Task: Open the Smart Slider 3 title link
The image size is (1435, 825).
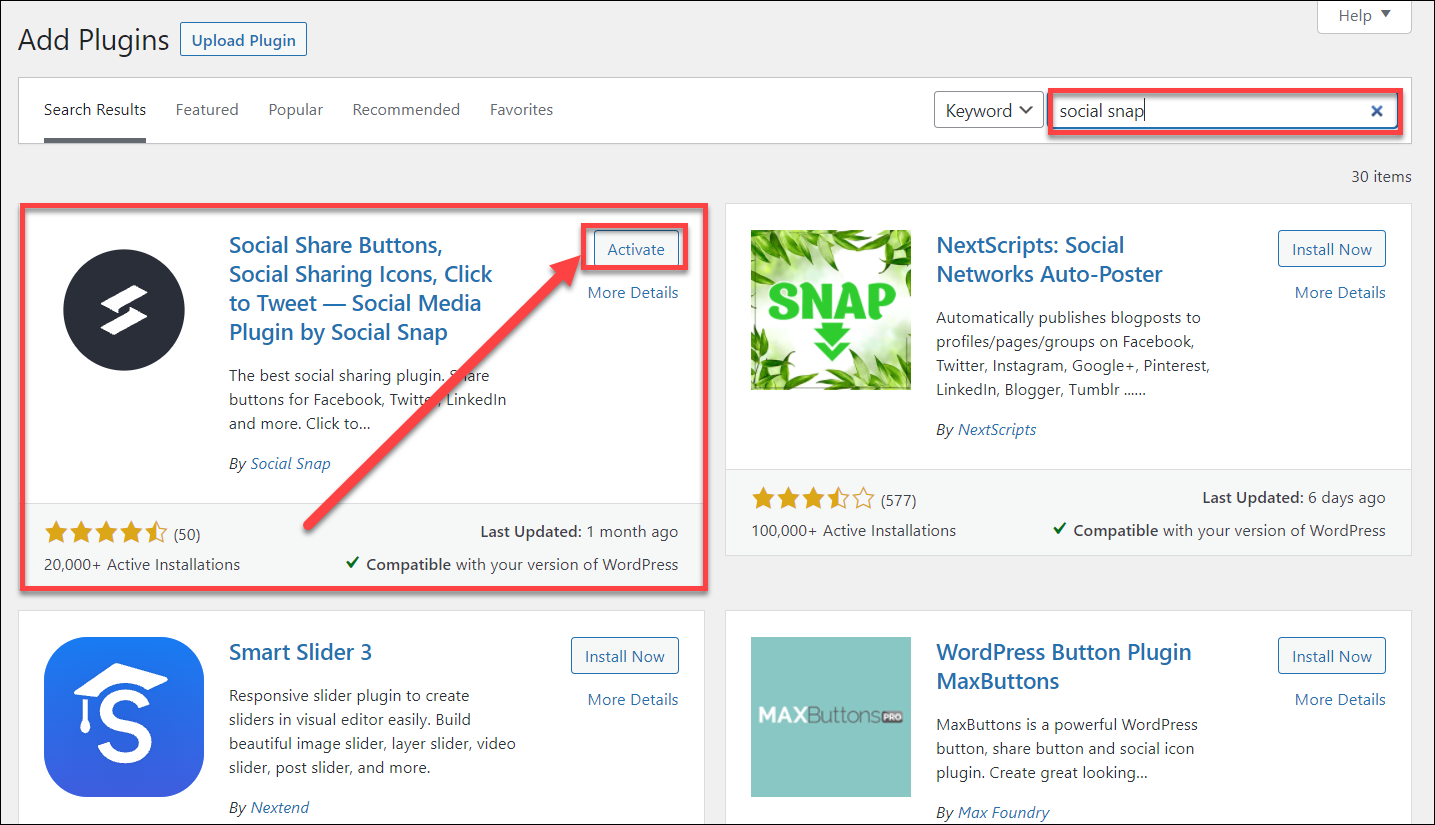Action: 300,653
